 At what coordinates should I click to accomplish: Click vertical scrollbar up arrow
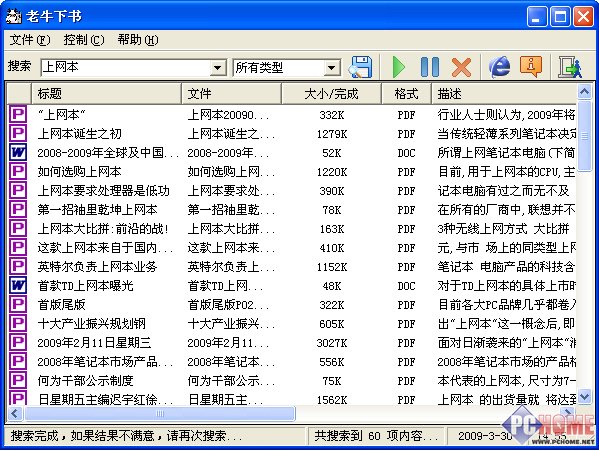(584, 92)
